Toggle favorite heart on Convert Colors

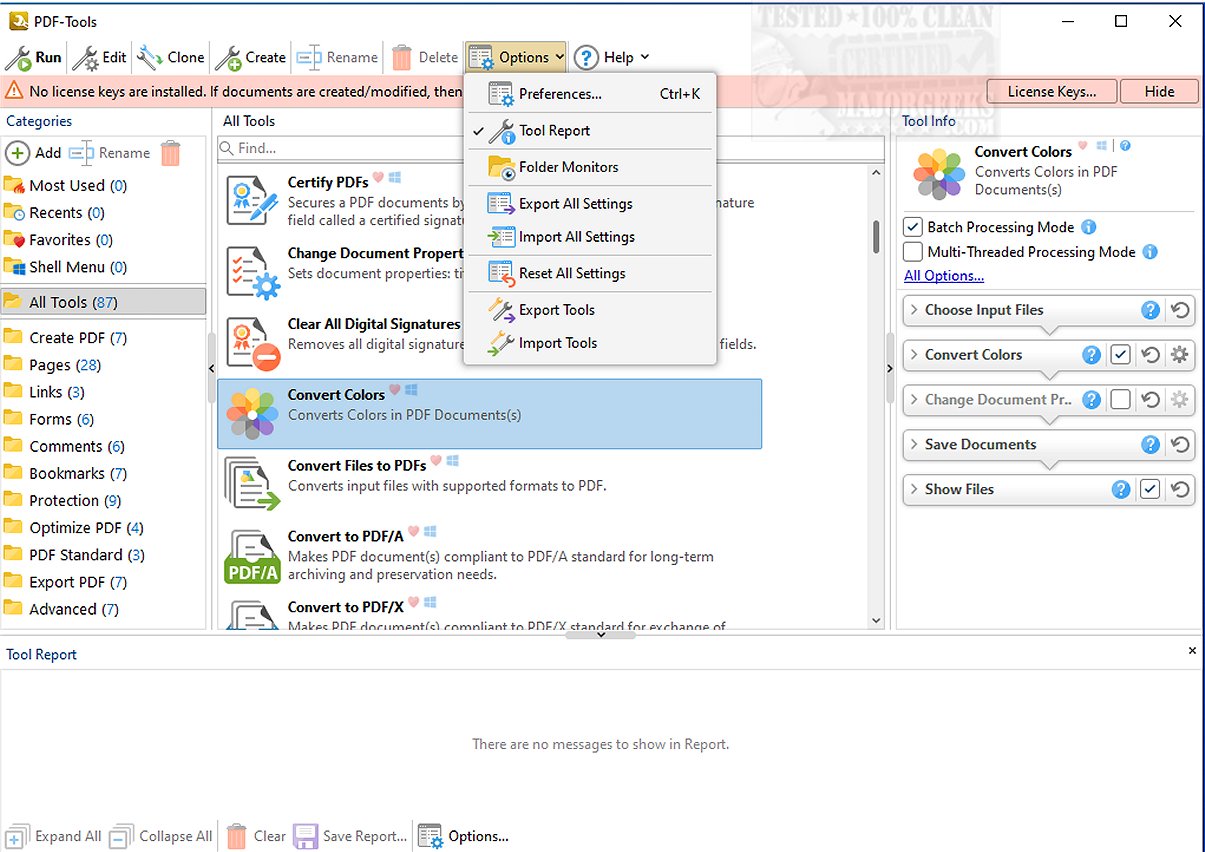tap(394, 390)
